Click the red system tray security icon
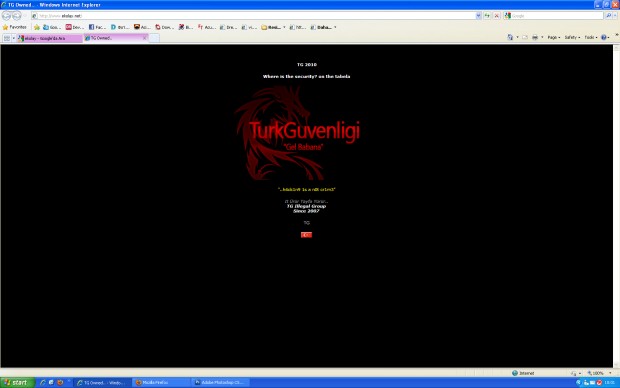 [599, 382]
